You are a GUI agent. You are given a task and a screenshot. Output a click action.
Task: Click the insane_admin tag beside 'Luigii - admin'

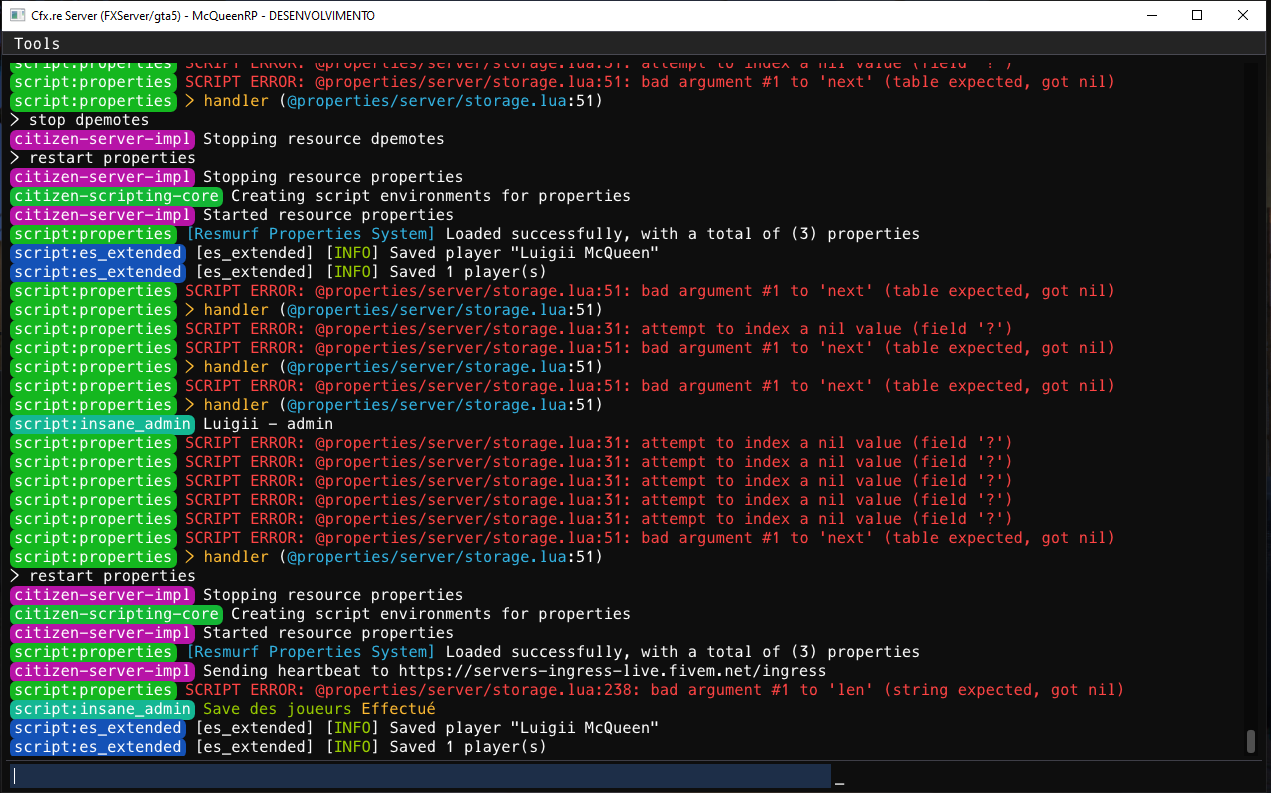click(x=102, y=424)
